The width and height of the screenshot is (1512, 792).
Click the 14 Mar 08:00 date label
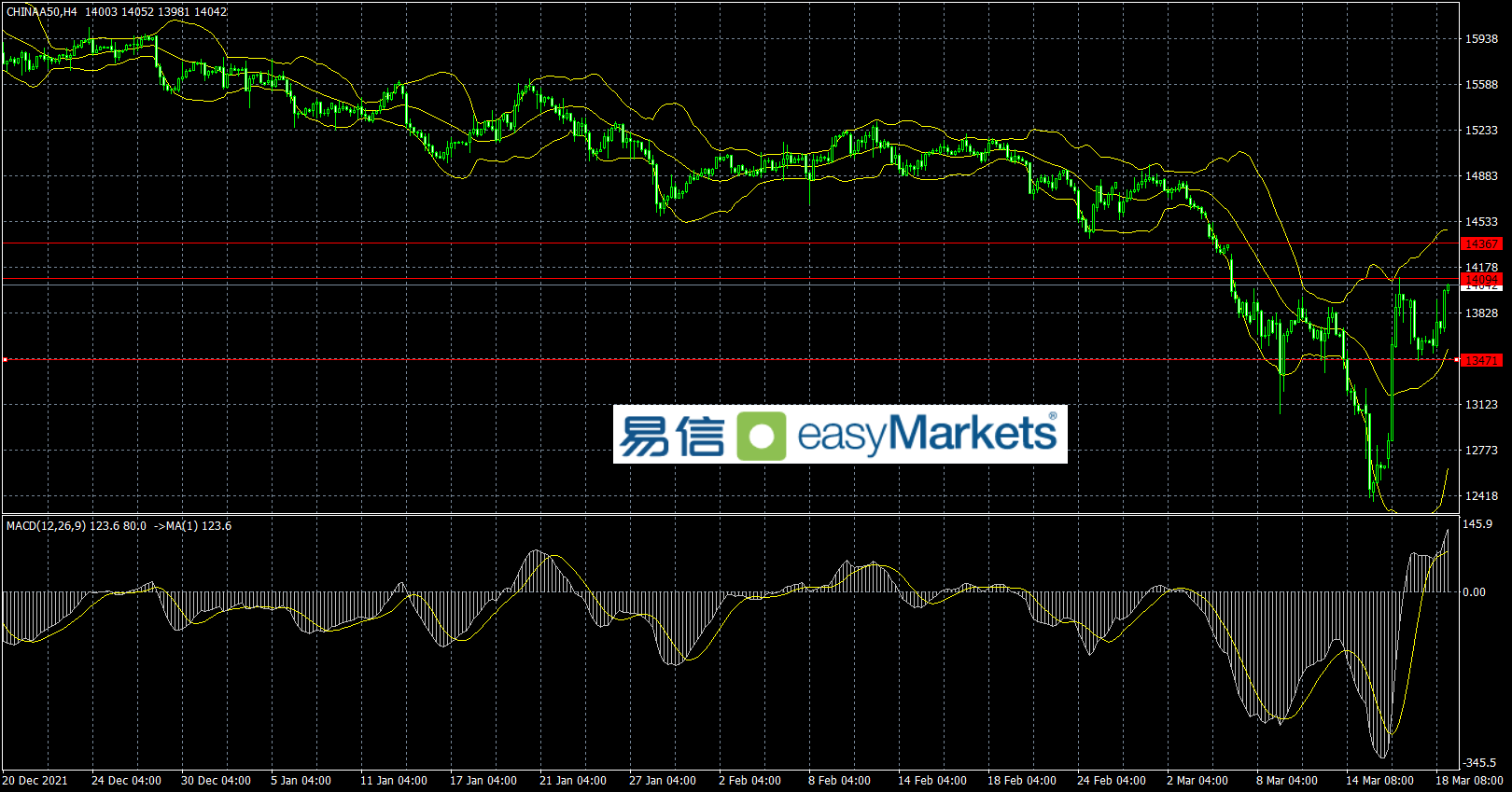tap(1379, 781)
